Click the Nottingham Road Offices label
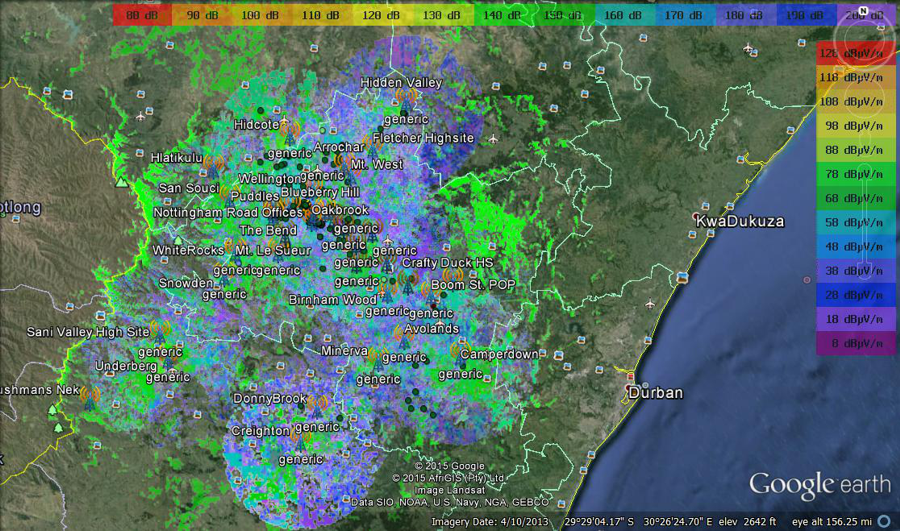This screenshot has width=900, height=531. pos(229,213)
